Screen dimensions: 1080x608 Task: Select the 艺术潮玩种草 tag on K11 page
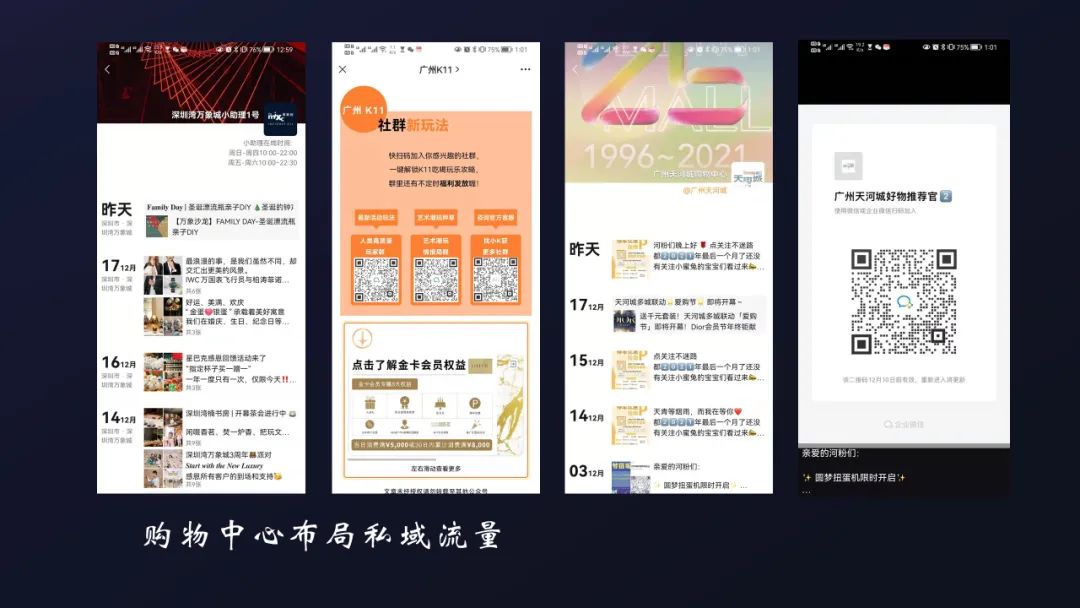(436, 218)
